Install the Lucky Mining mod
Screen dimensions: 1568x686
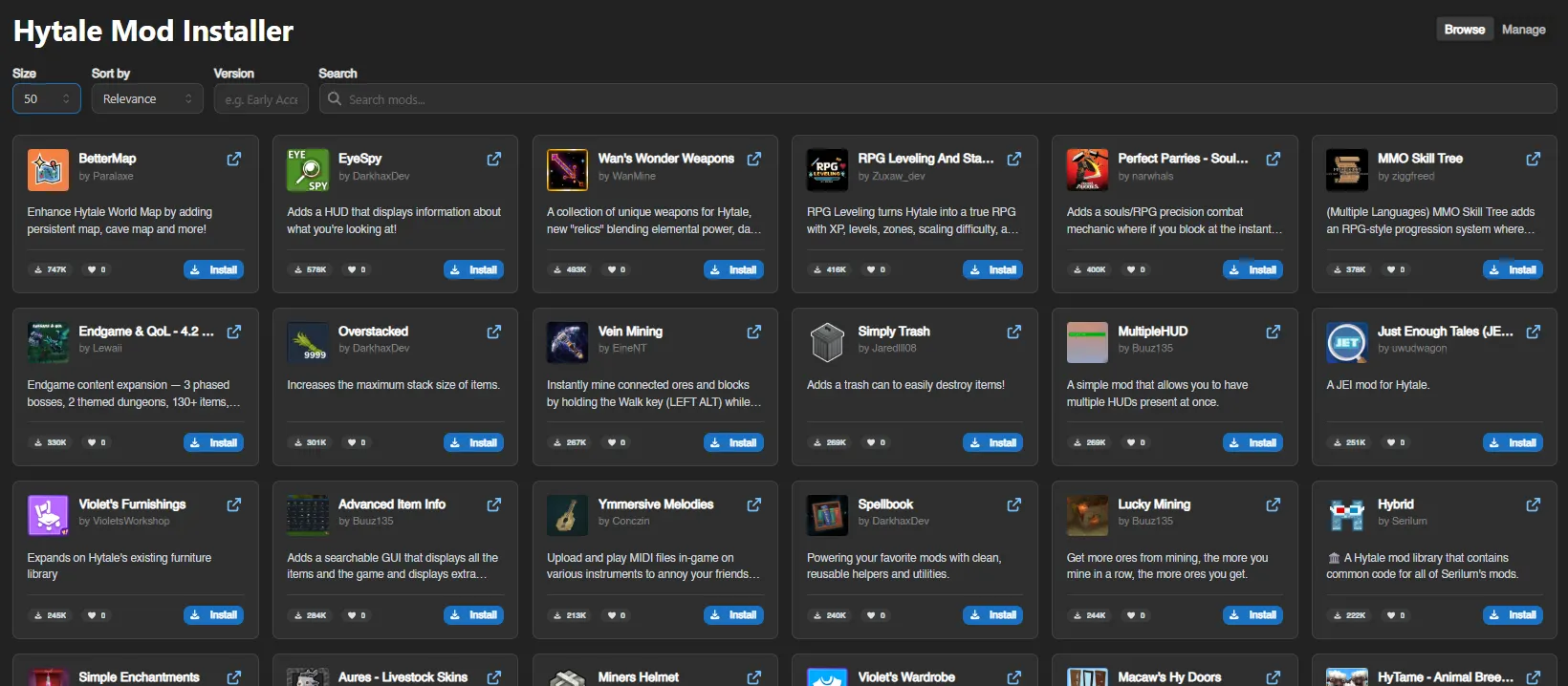(1252, 616)
